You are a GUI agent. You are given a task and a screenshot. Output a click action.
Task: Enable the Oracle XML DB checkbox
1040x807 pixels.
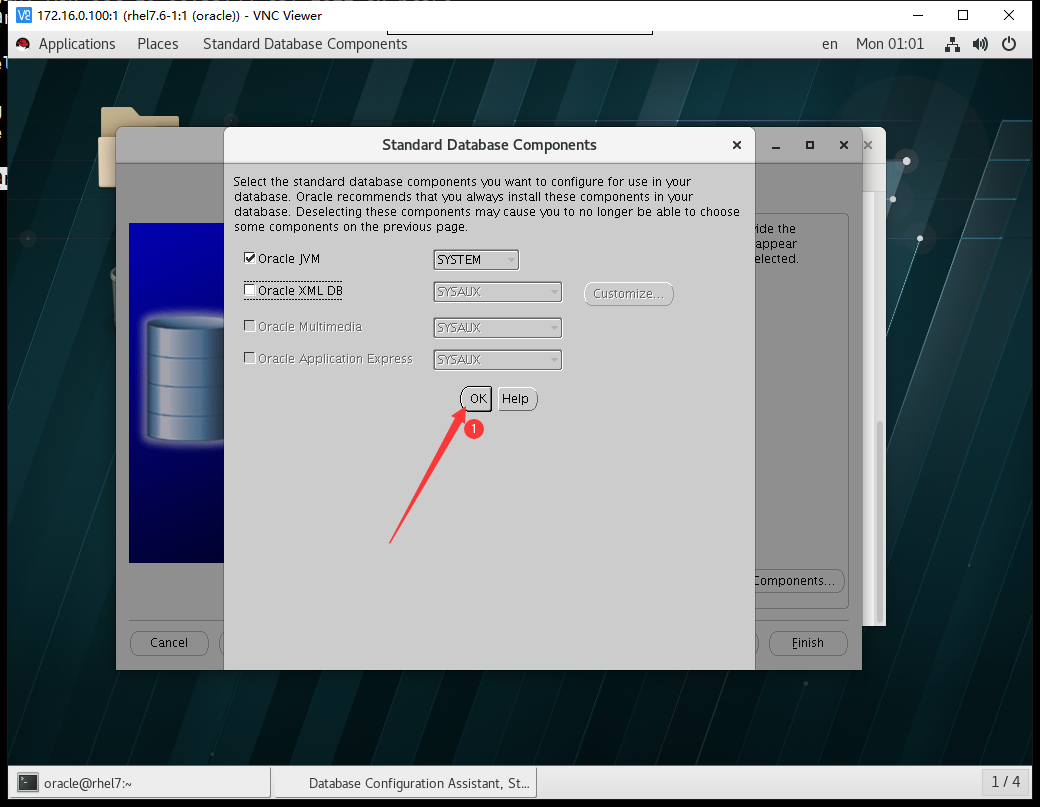coord(250,290)
